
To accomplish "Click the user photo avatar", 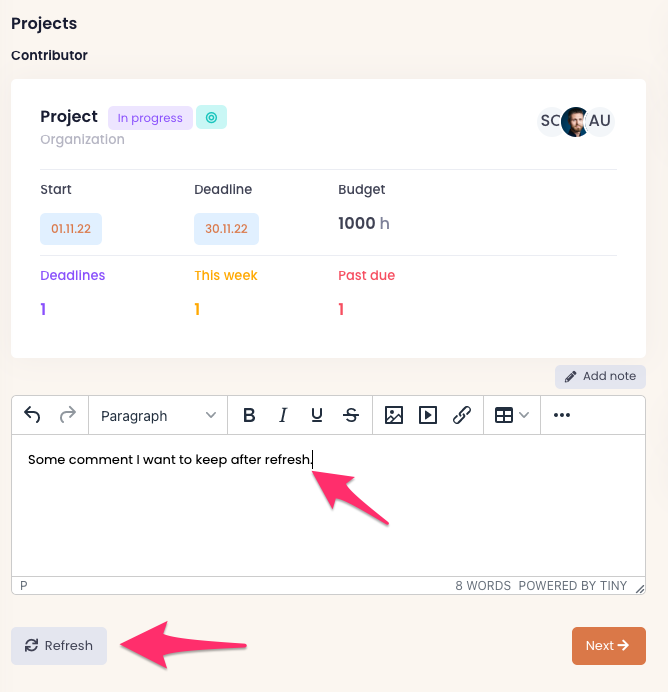I will click(575, 122).
